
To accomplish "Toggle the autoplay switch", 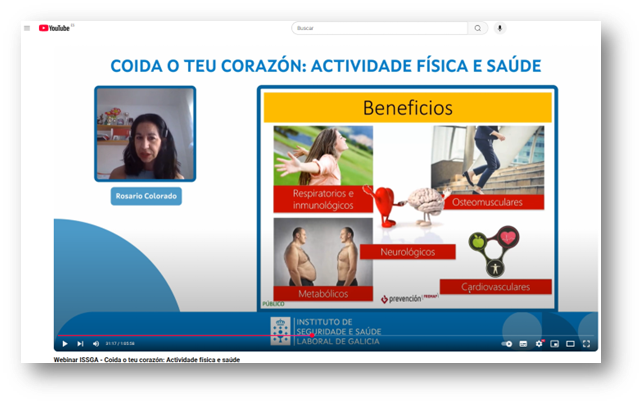I will pyautogui.click(x=508, y=344).
